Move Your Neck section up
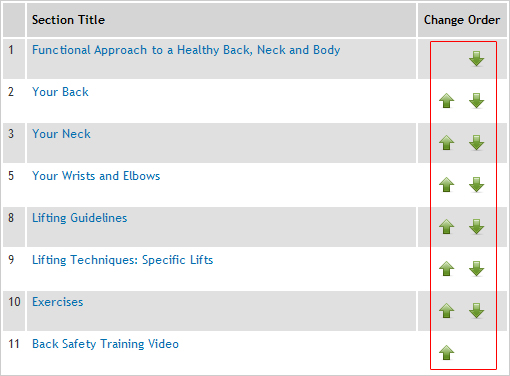This screenshot has height=376, width=510. tap(447, 143)
